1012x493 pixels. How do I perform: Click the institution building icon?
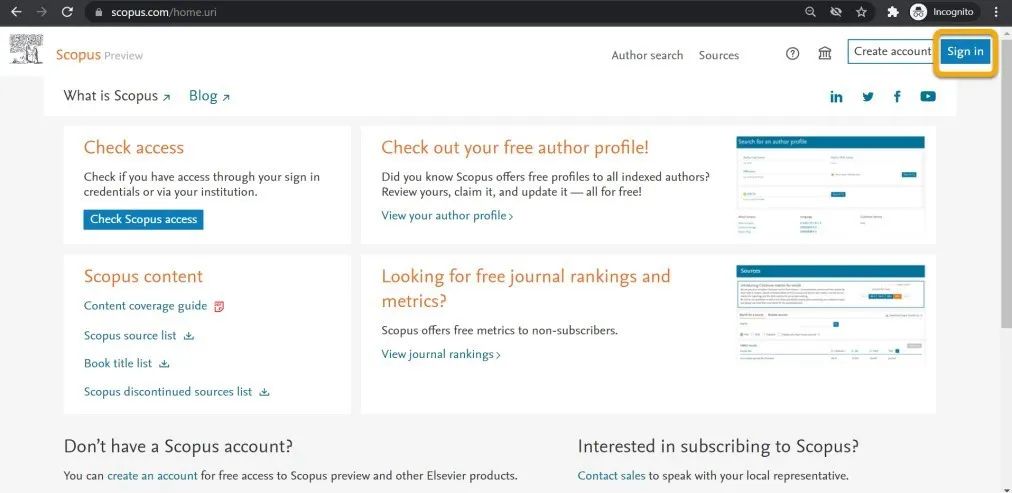pos(825,54)
